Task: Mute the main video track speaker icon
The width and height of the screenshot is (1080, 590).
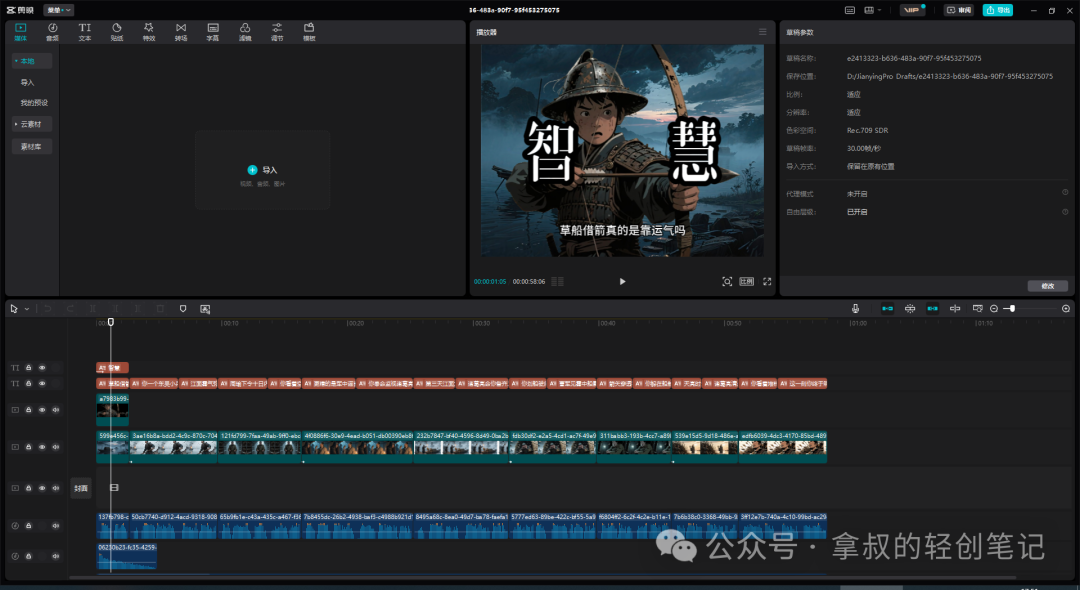Action: (x=56, y=447)
